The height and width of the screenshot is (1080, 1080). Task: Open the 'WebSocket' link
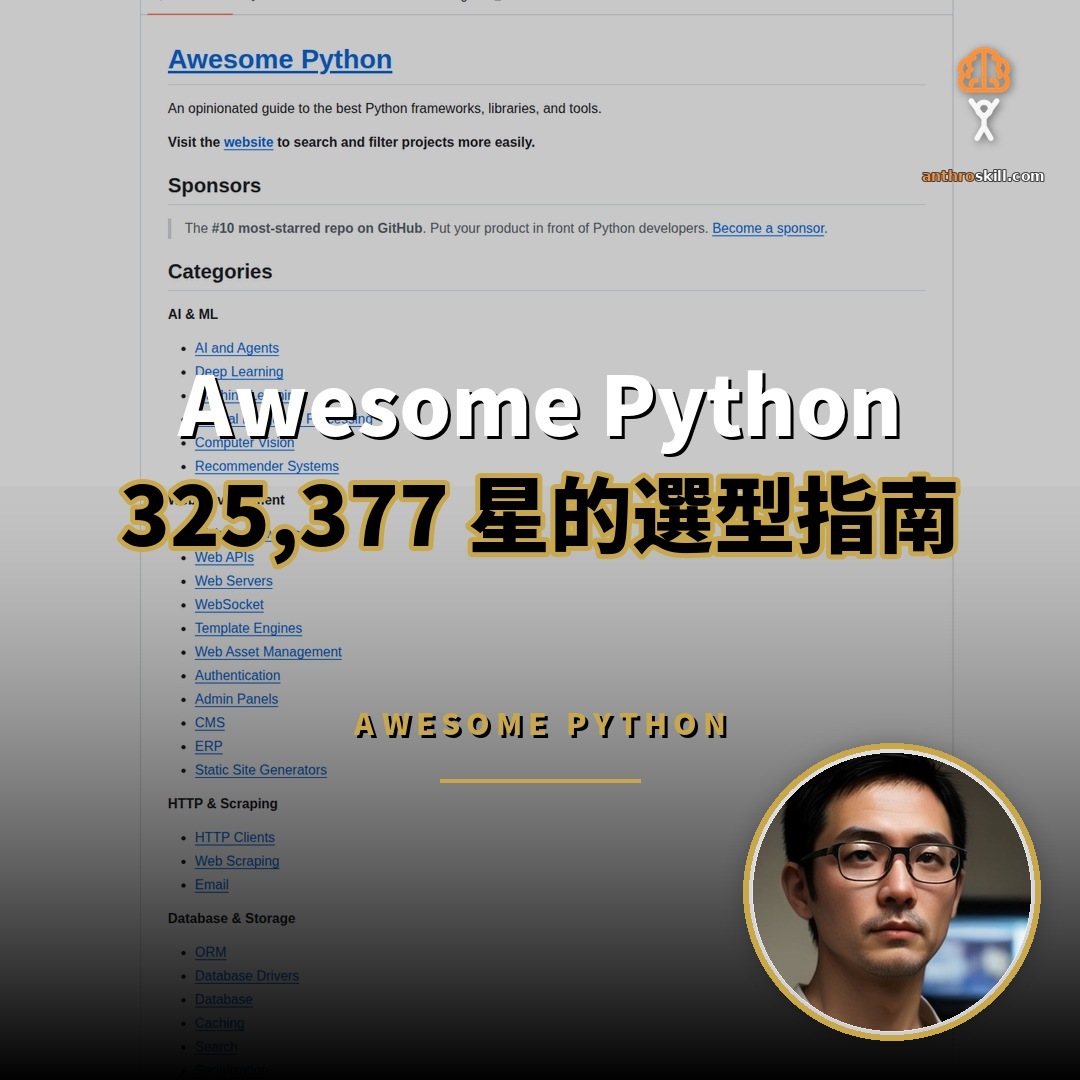coord(229,604)
